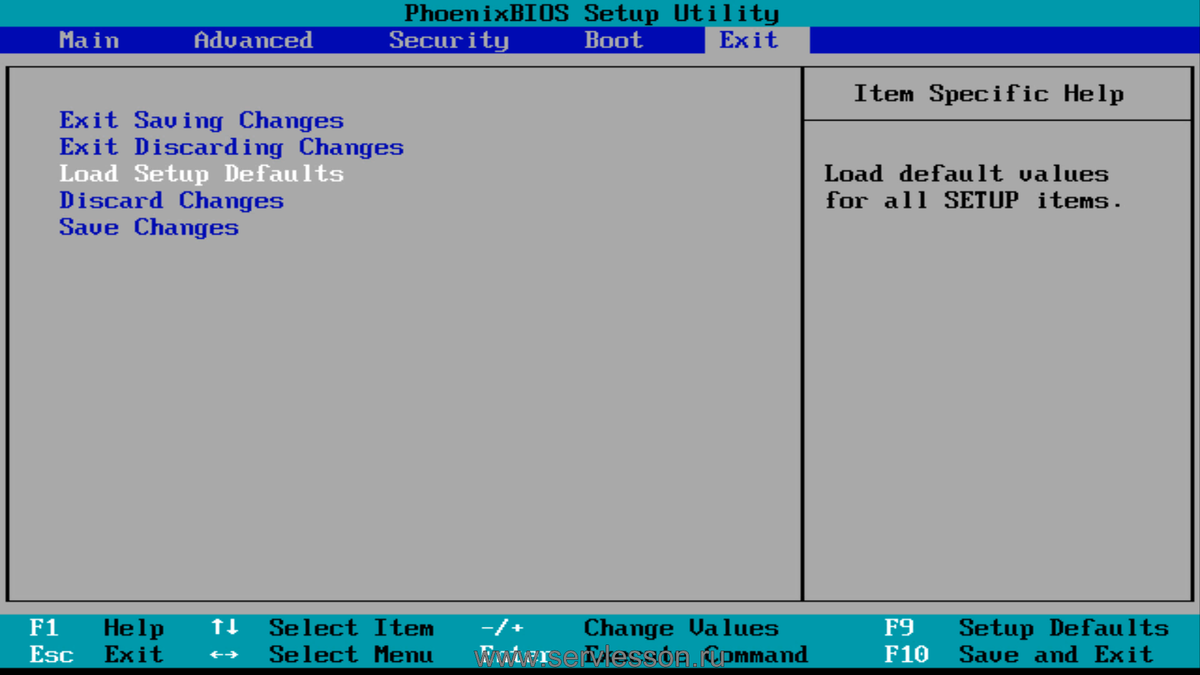Switch to the Advanced tab

[x=253, y=40]
